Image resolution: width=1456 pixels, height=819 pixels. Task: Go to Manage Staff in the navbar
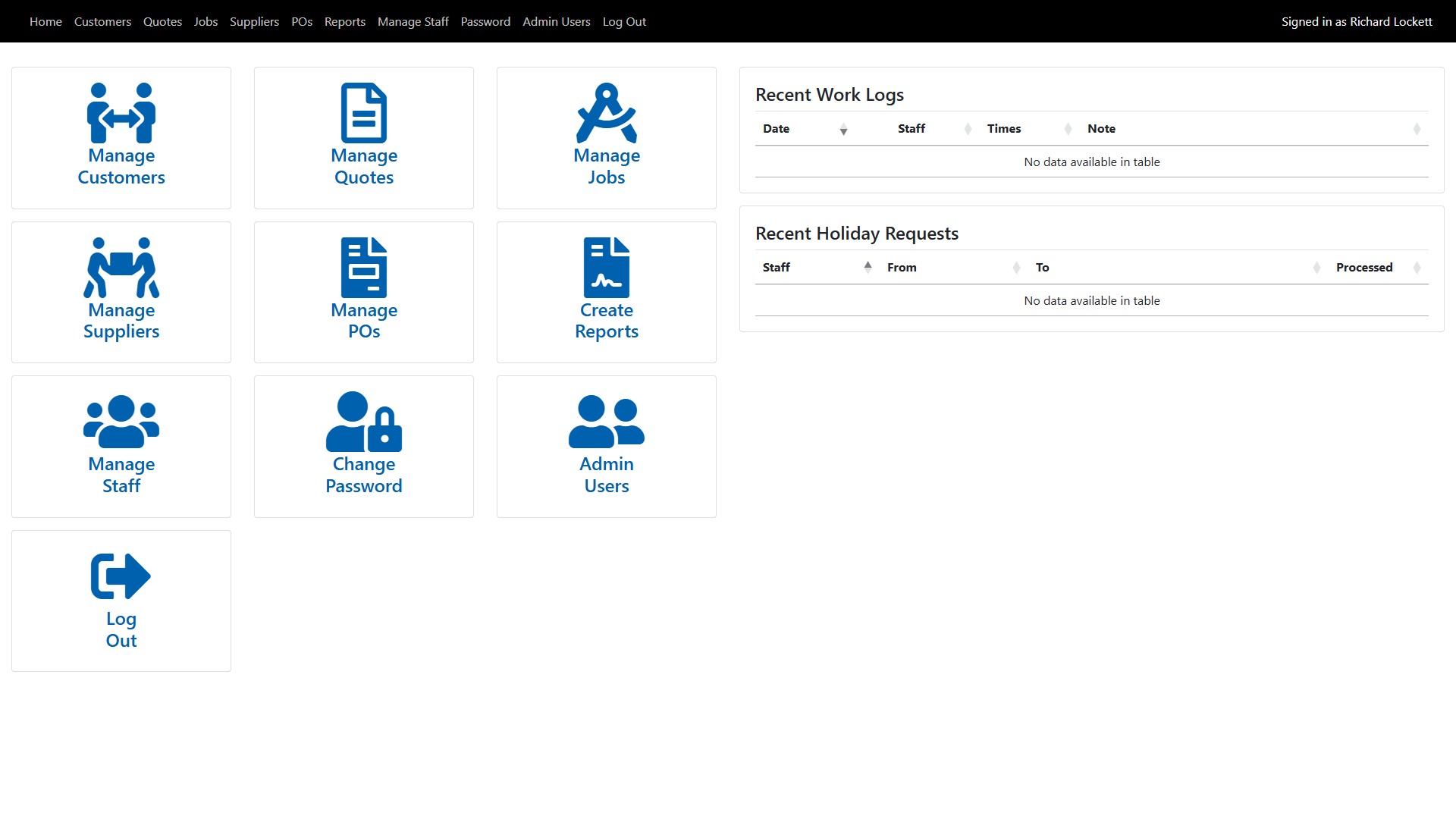pos(413,21)
